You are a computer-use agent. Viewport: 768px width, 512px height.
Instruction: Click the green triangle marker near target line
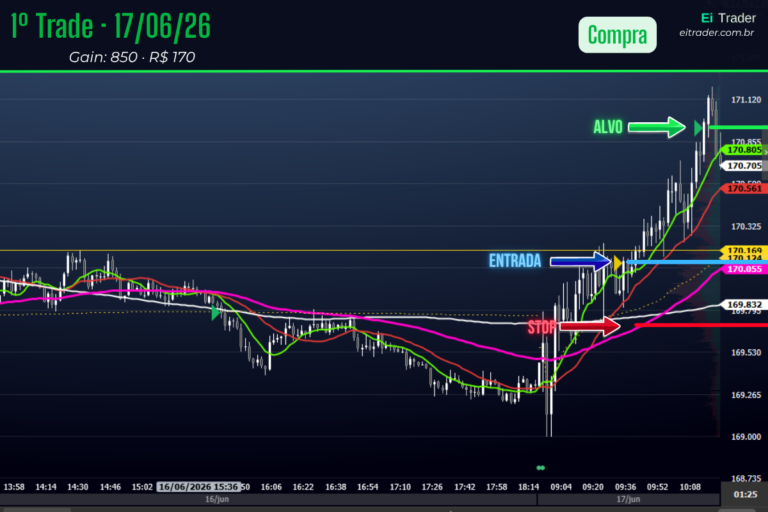698,128
